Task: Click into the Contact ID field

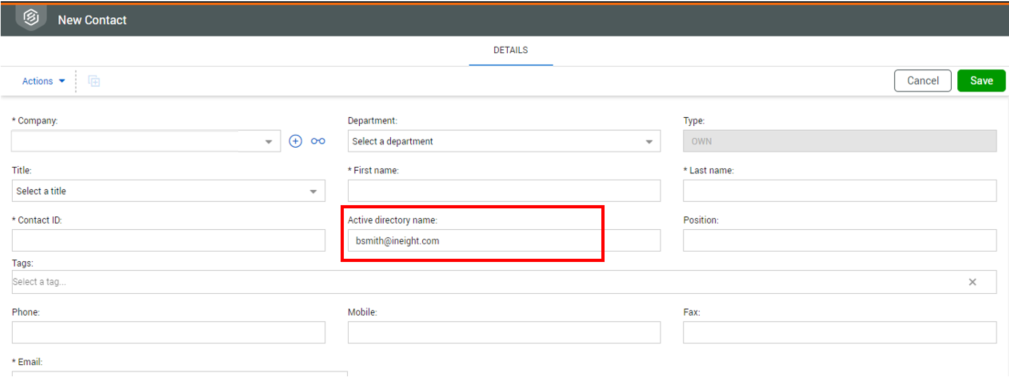Action: click(169, 240)
